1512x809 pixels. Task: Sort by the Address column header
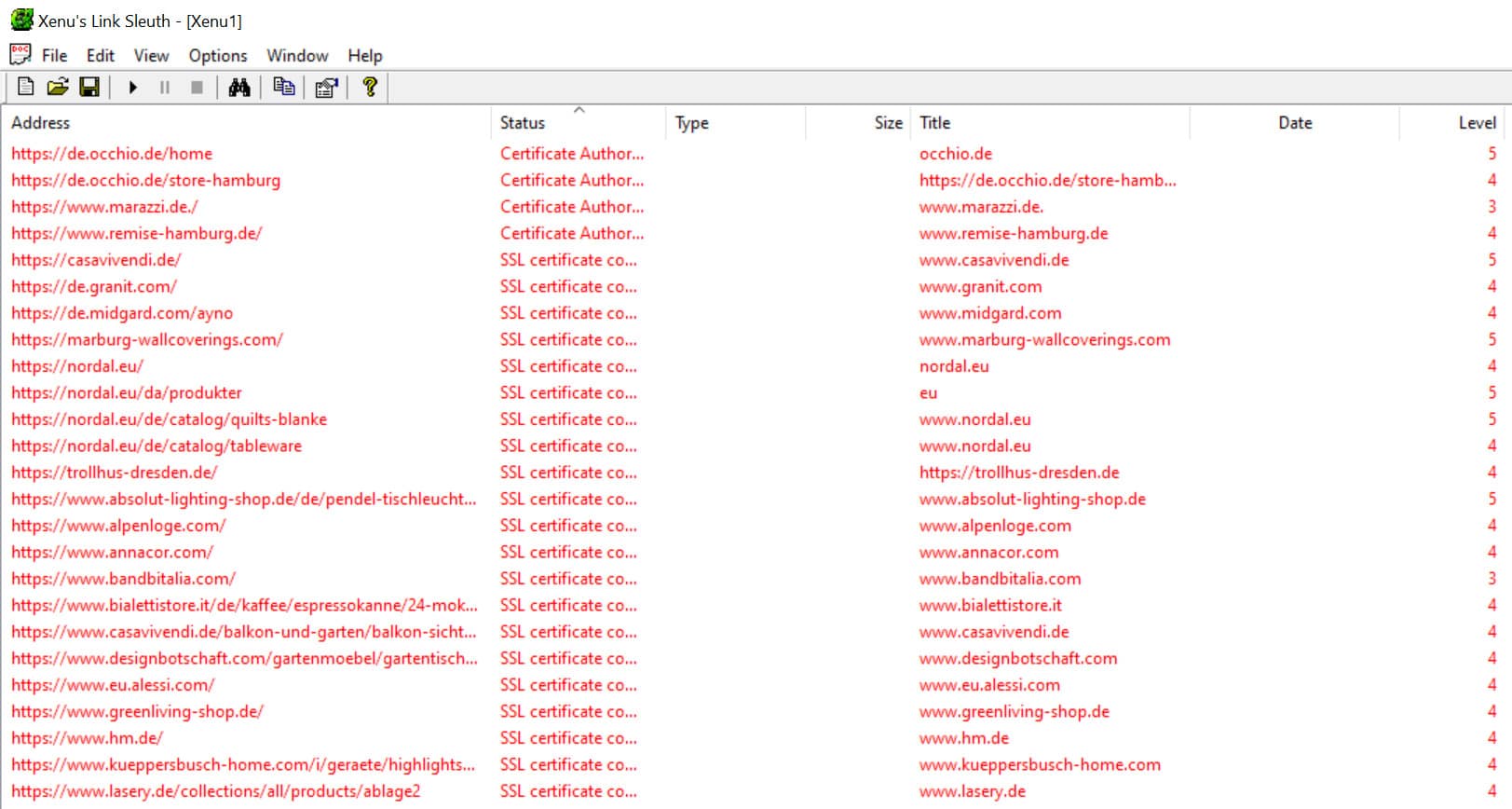247,123
